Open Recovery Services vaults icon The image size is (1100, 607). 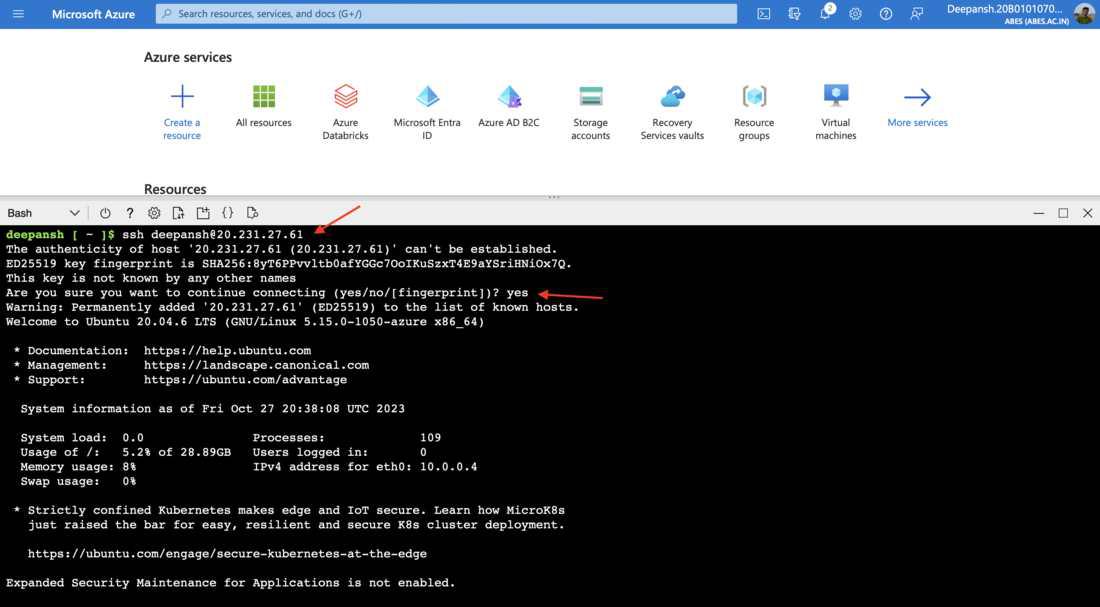672,96
